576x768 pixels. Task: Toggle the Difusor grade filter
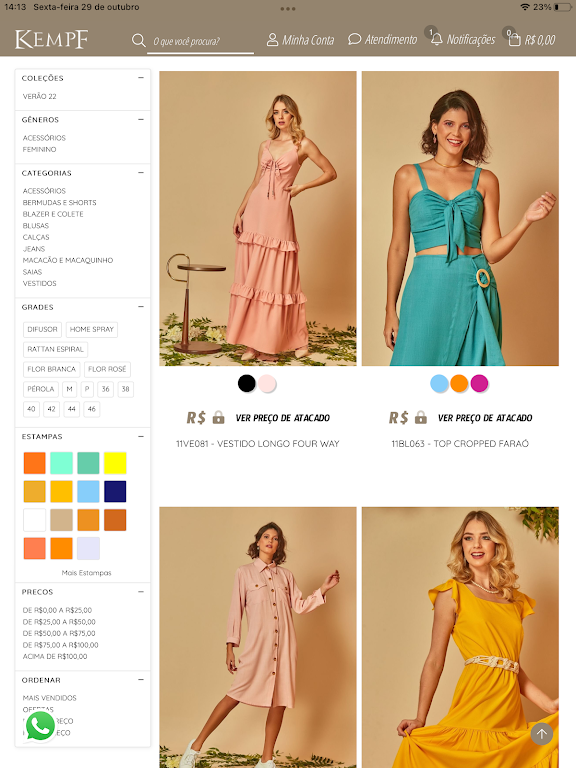(x=42, y=330)
